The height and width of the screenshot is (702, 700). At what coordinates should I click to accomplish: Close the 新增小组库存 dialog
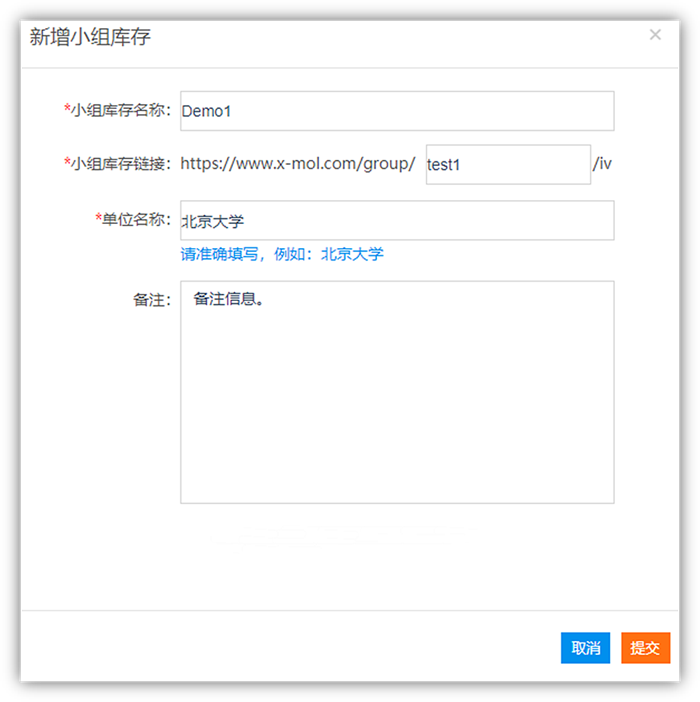pos(655,34)
